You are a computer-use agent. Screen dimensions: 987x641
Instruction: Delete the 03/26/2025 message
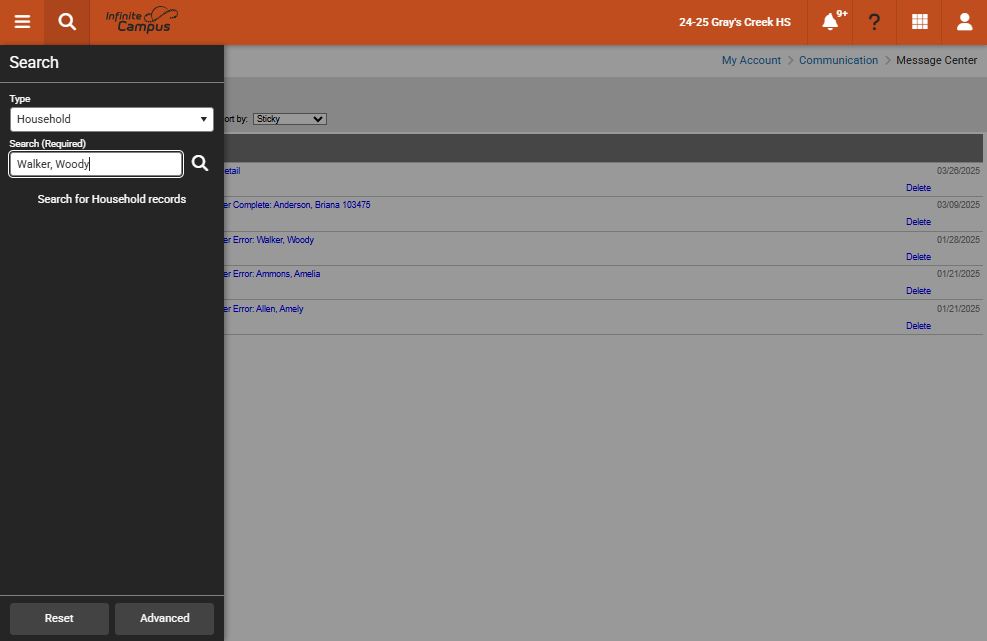918,188
